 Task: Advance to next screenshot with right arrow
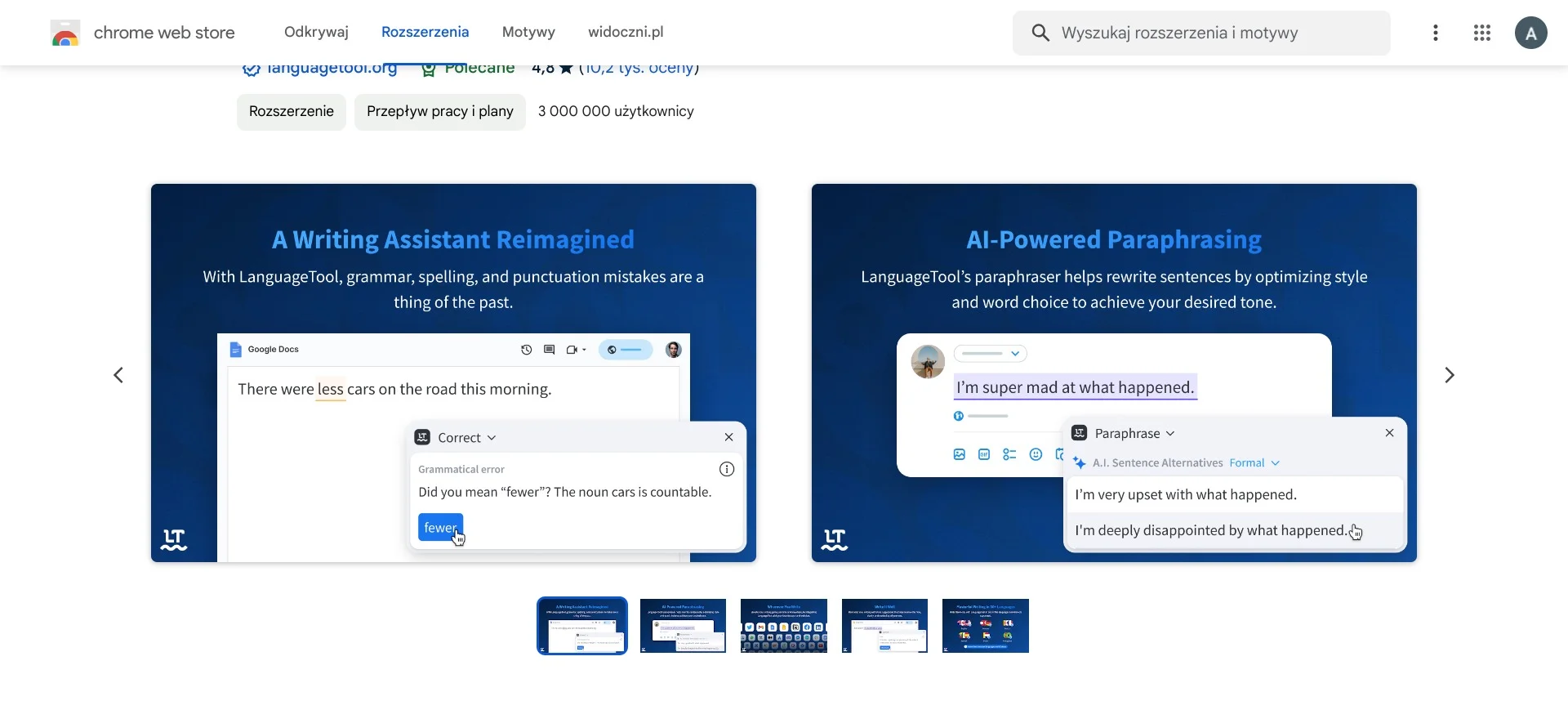pyautogui.click(x=1450, y=375)
